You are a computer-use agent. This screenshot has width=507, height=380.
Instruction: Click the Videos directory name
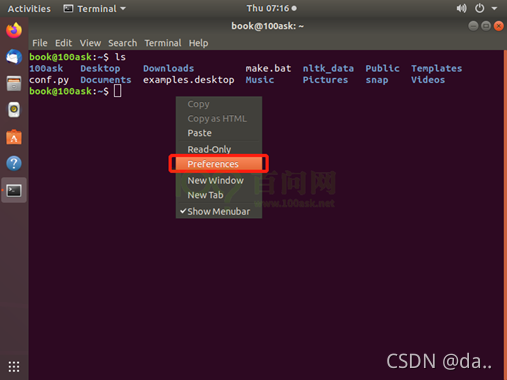[428, 80]
